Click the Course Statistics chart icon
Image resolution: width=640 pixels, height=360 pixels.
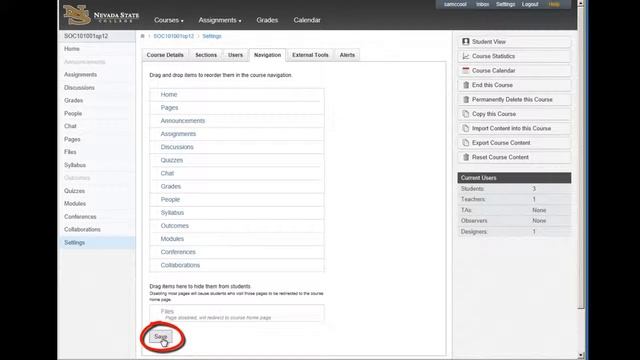tap(466, 56)
